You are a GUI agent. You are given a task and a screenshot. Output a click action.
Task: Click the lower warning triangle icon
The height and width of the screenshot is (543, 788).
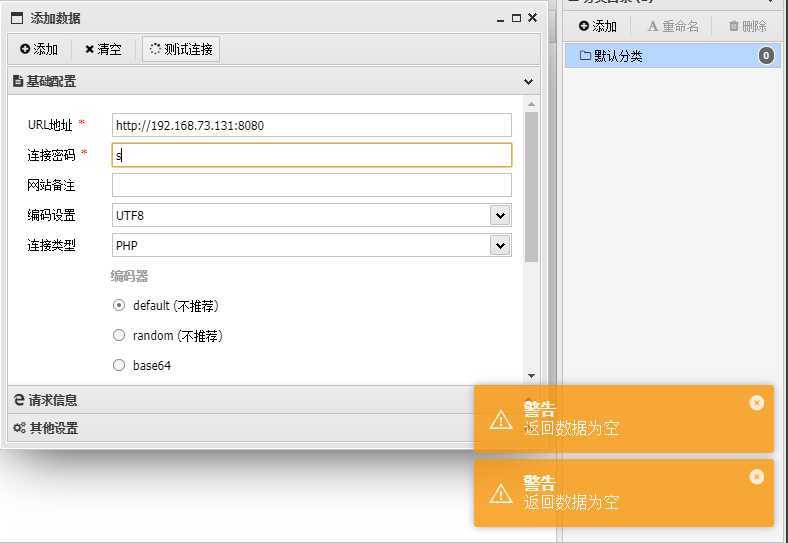(501, 493)
